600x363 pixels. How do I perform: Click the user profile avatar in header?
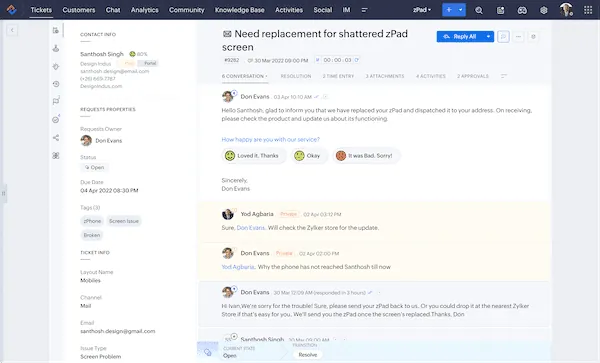566,10
